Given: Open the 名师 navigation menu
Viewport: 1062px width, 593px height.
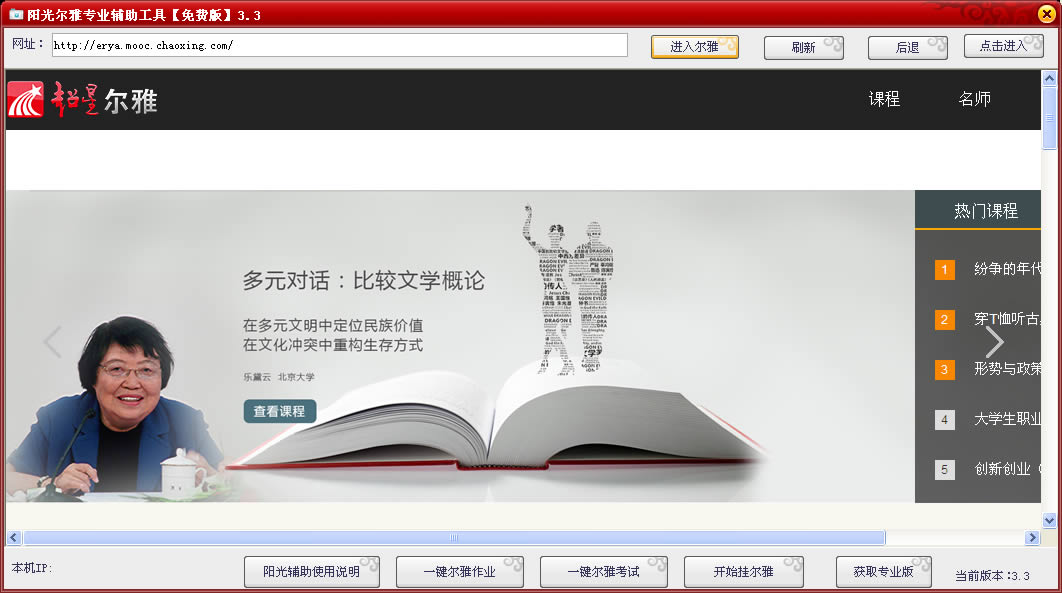Looking at the screenshot, I should 974,99.
